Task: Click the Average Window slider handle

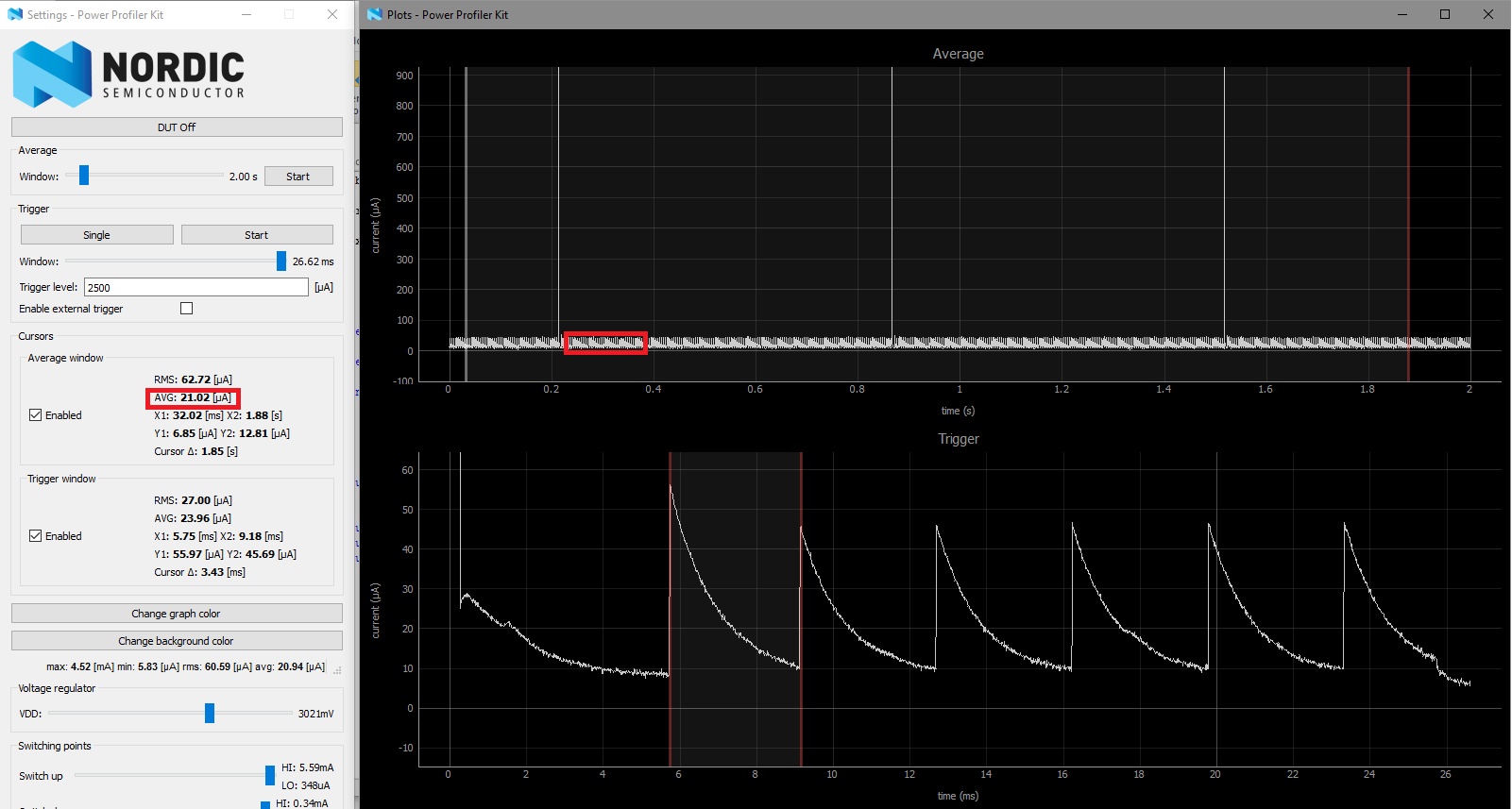Action: tap(84, 176)
